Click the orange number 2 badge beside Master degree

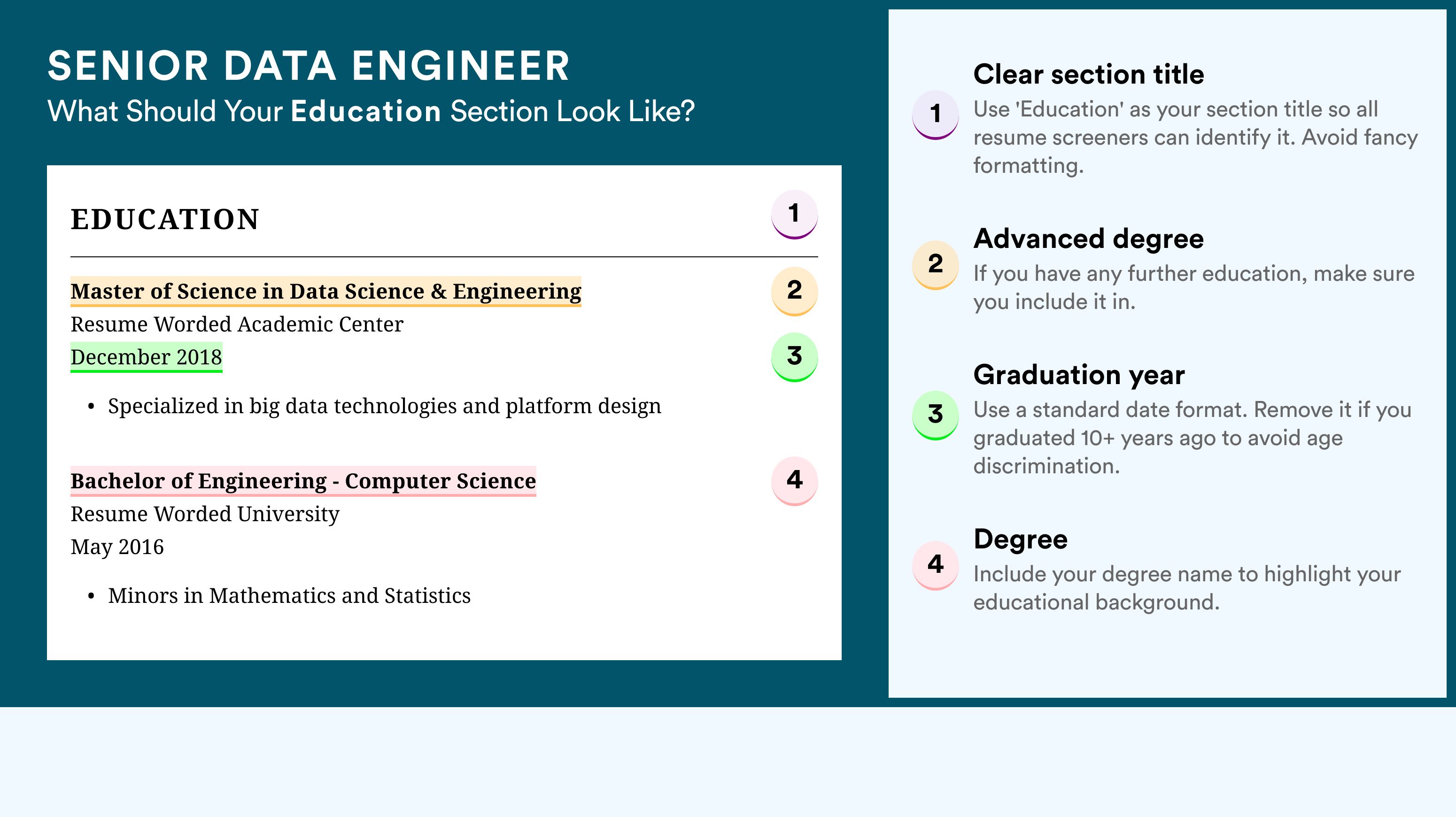click(x=794, y=291)
